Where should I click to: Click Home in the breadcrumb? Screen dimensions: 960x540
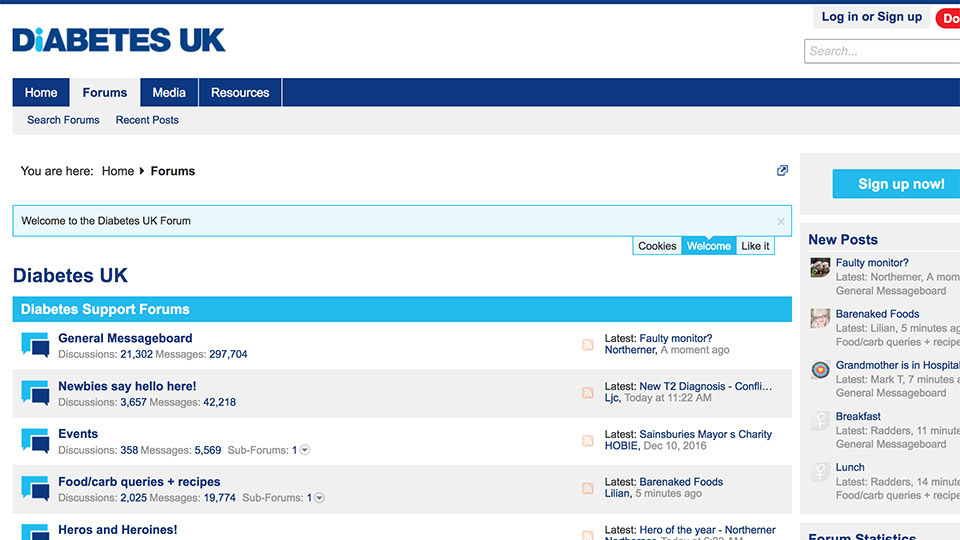[118, 171]
